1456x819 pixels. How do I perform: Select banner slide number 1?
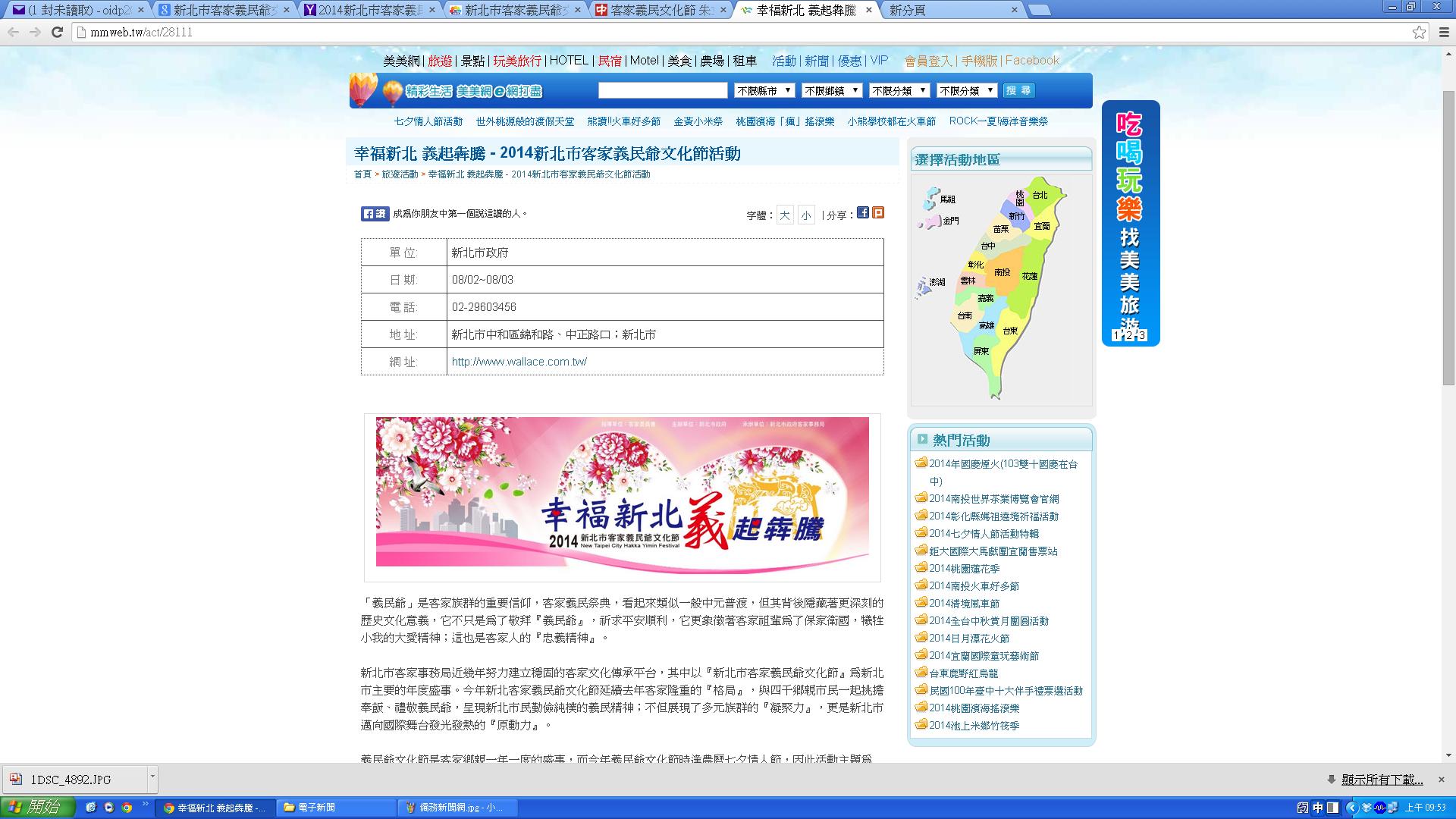pyautogui.click(x=1116, y=335)
